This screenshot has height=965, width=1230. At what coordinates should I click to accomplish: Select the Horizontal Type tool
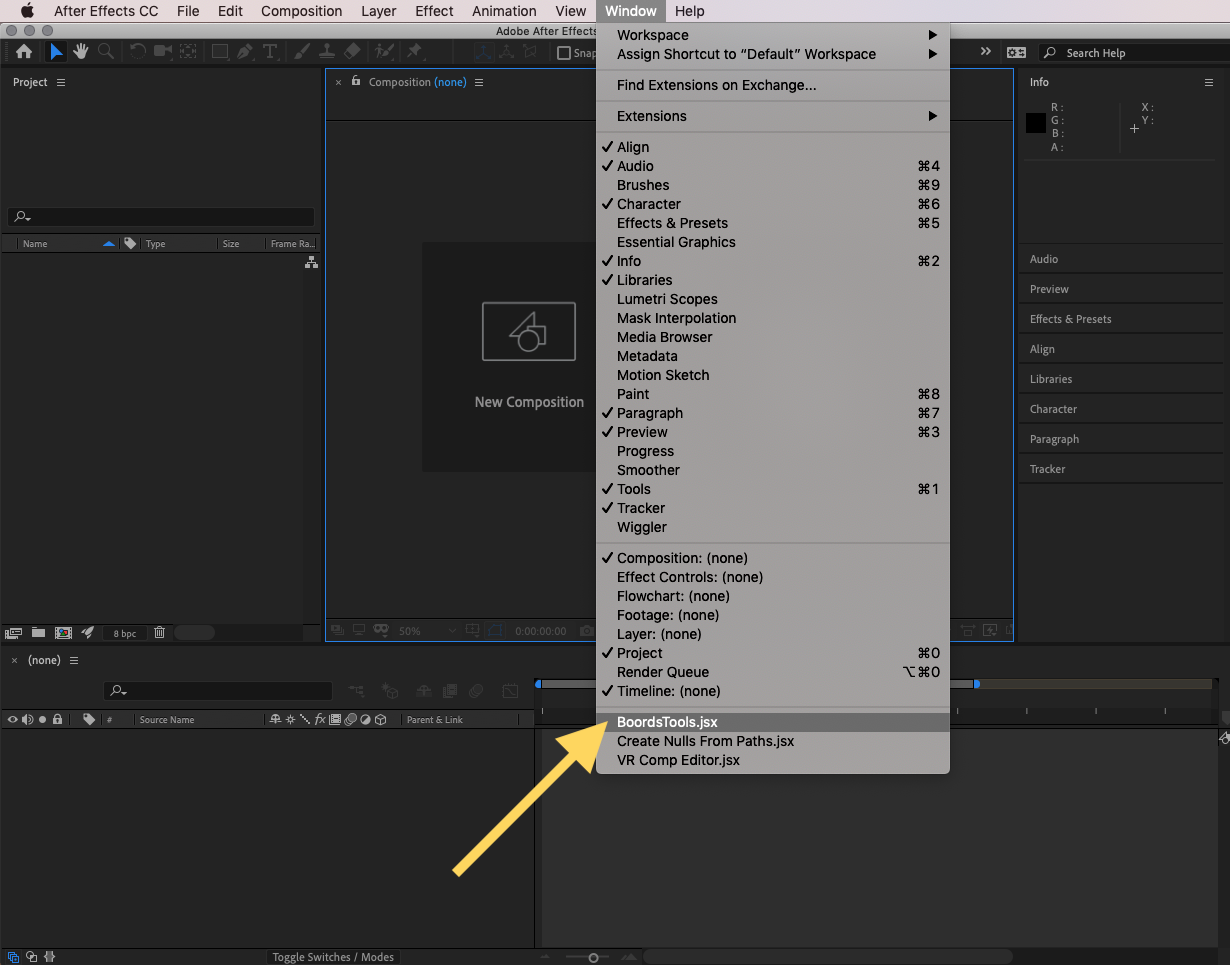click(269, 52)
